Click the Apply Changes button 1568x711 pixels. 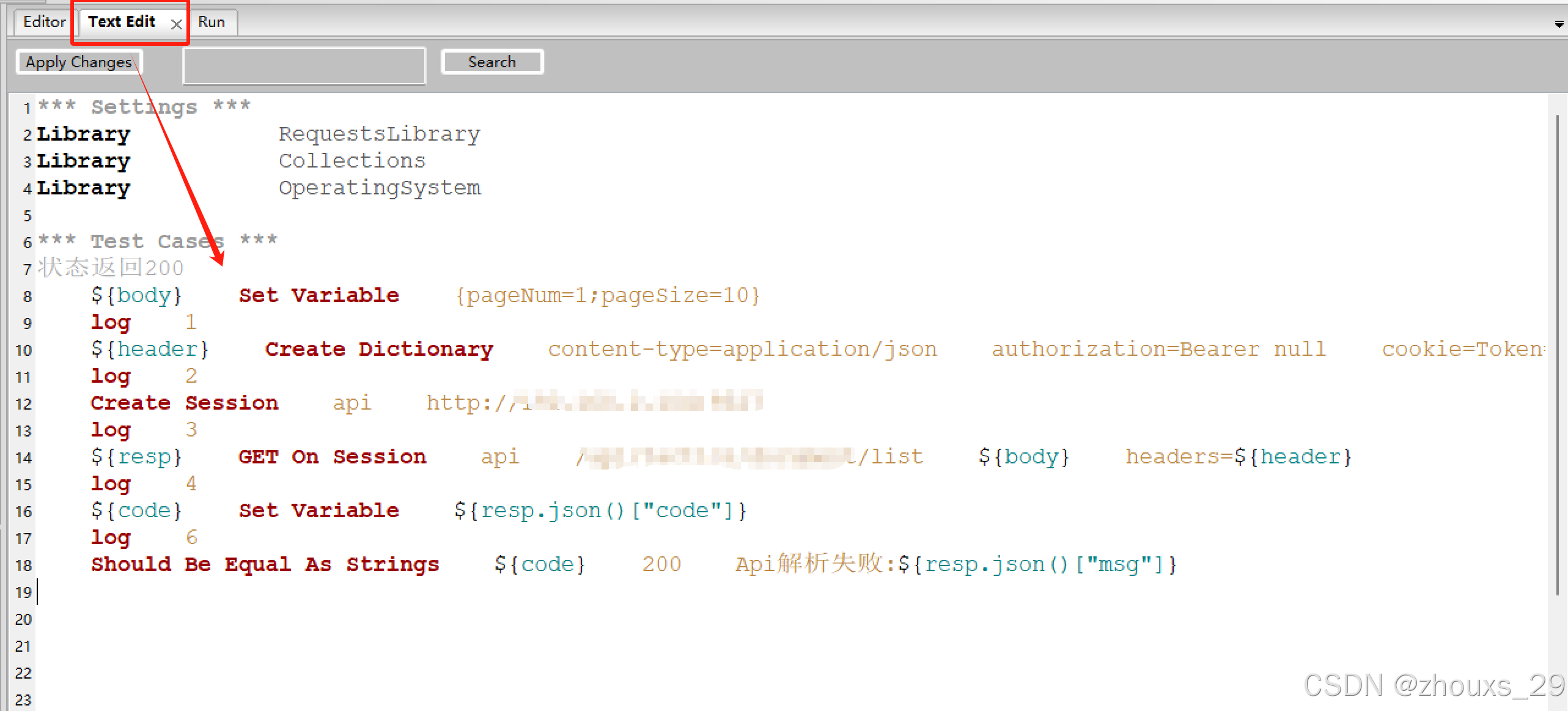pyautogui.click(x=79, y=62)
